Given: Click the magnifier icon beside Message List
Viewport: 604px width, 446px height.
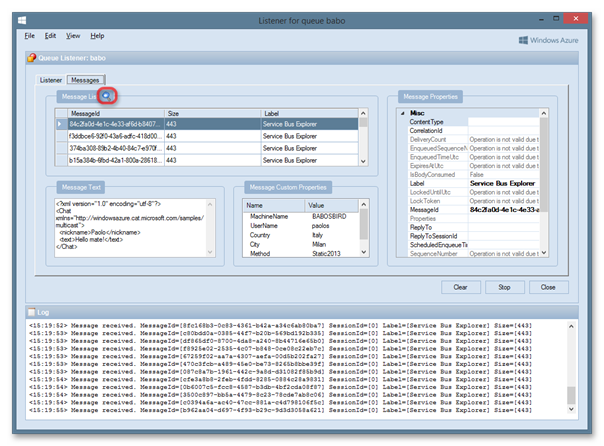Looking at the screenshot, I should (106, 96).
